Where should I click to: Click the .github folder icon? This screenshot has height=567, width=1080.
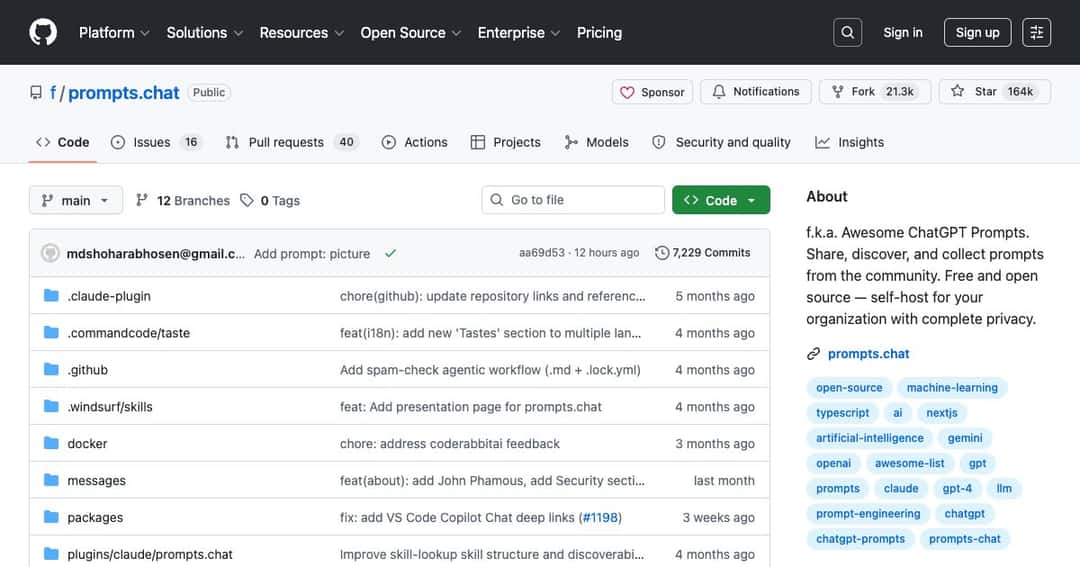pos(51,369)
